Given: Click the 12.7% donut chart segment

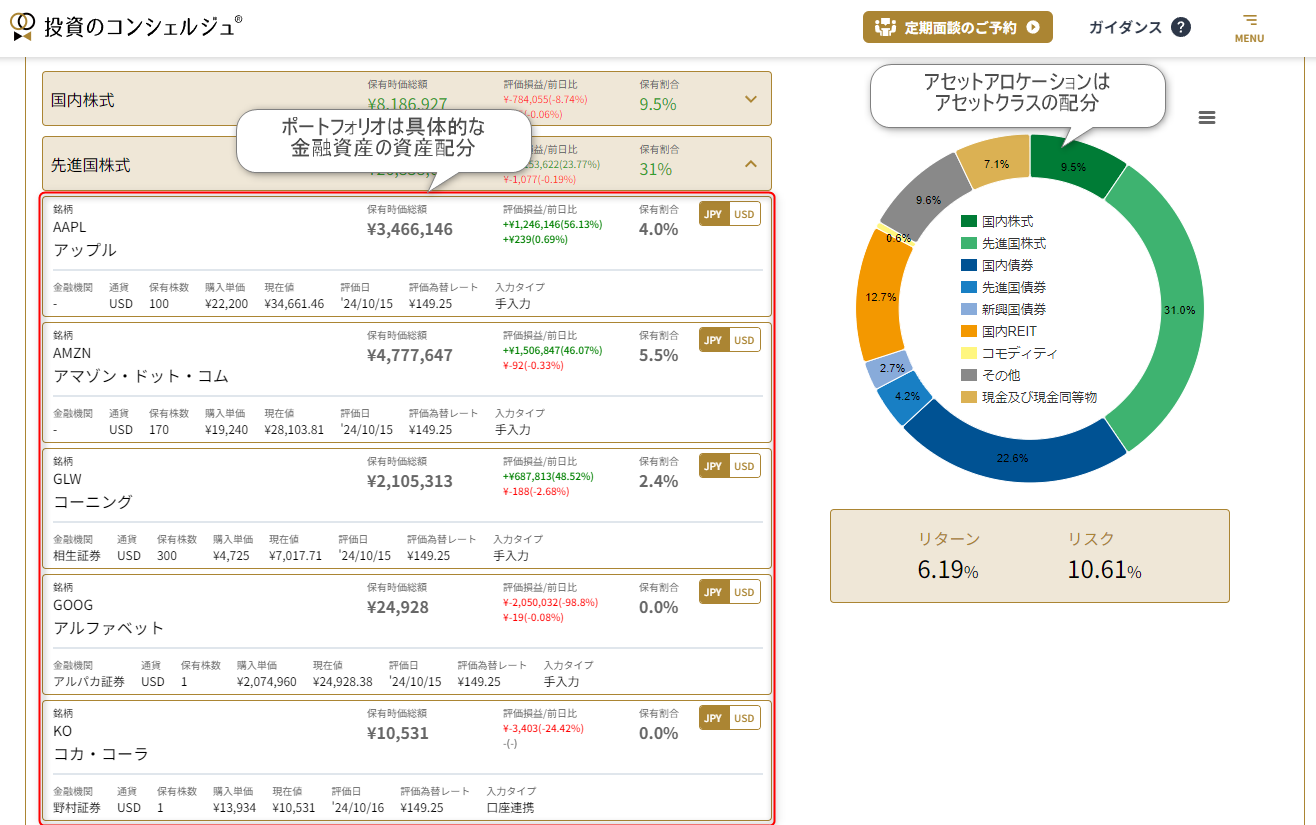Looking at the screenshot, I should tap(880, 297).
